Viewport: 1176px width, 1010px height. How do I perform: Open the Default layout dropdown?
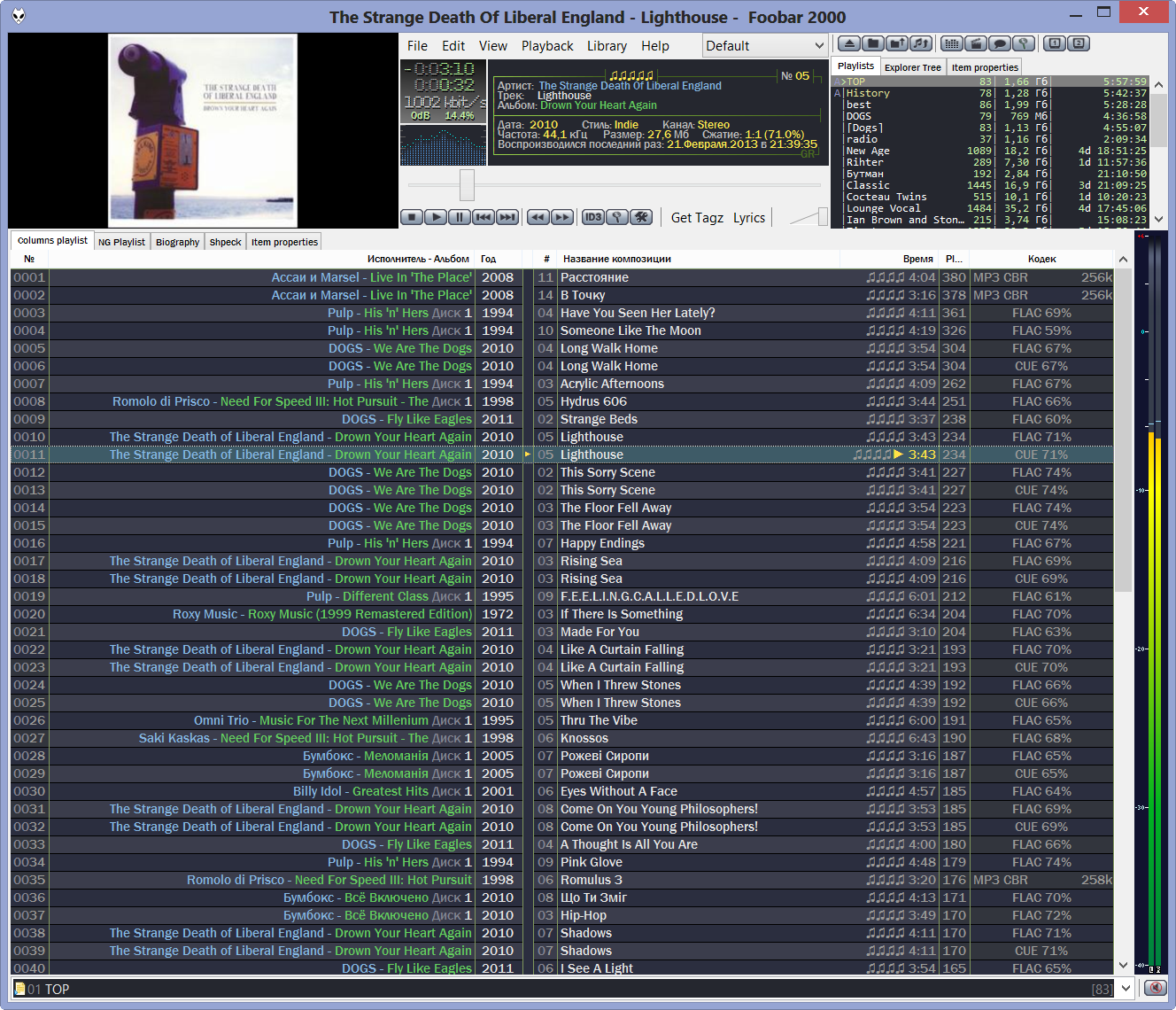click(765, 46)
